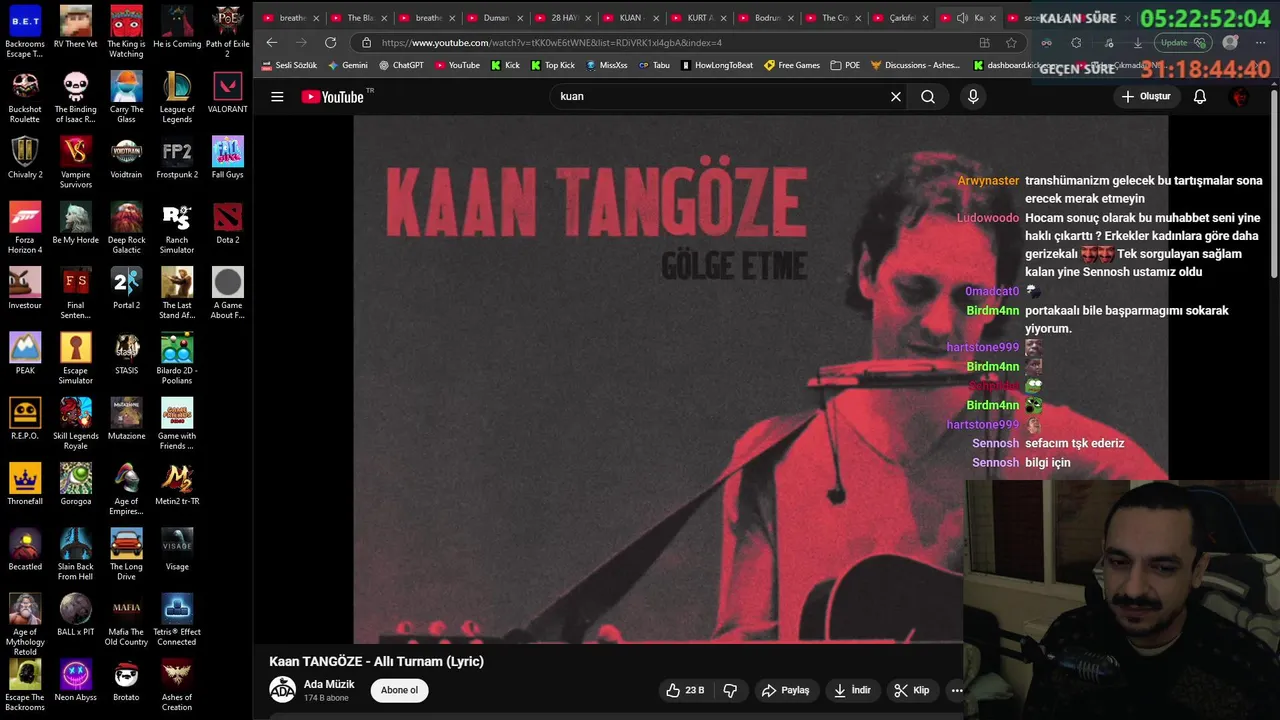
Task: Open Brotato desktop icon
Action: tap(126, 680)
